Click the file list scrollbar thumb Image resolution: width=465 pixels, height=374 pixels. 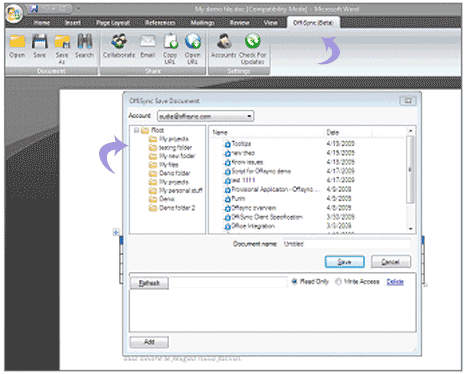(411, 169)
